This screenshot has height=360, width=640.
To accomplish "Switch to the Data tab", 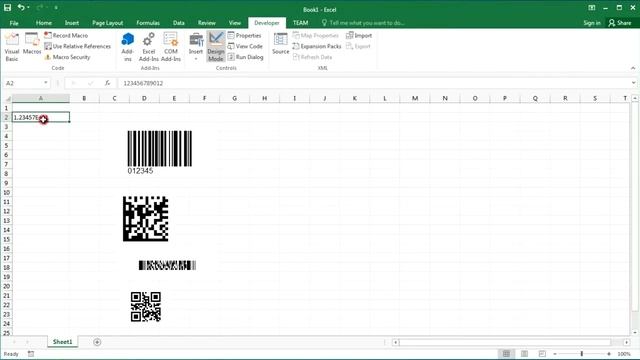I will pos(178,23).
